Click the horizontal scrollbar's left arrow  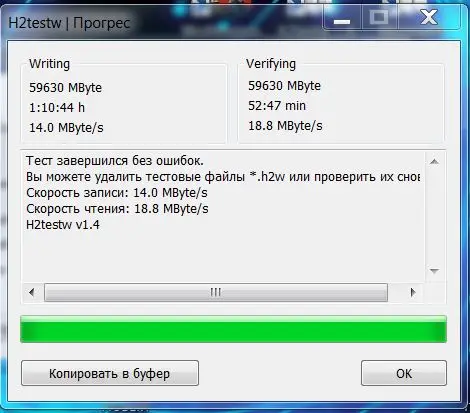32,293
